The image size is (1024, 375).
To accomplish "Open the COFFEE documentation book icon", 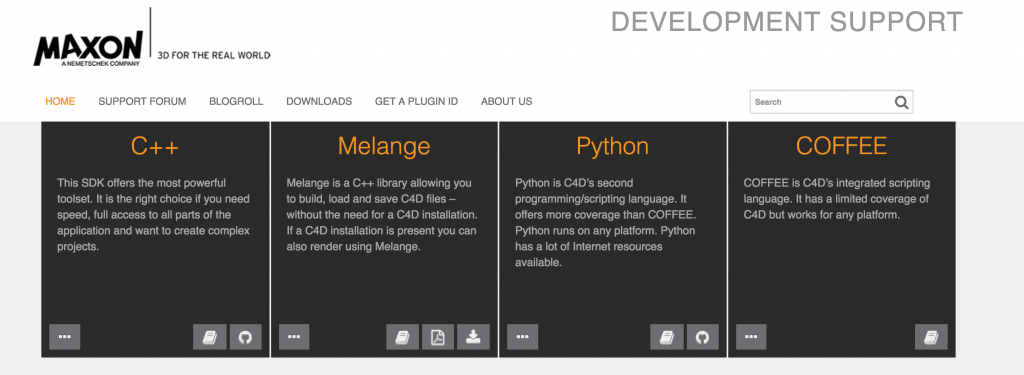I will tap(931, 337).
